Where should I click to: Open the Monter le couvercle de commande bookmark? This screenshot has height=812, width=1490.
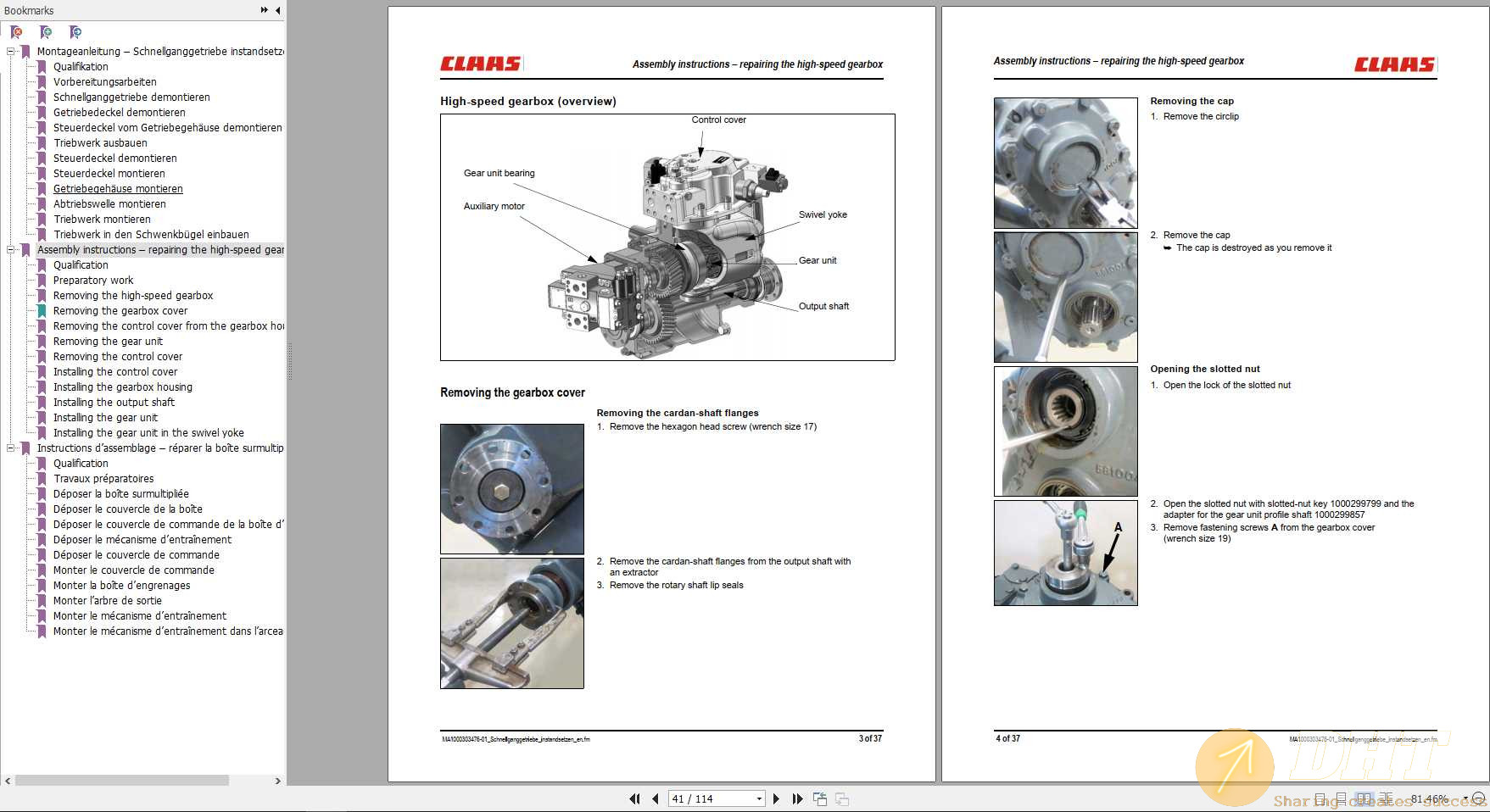click(x=134, y=570)
